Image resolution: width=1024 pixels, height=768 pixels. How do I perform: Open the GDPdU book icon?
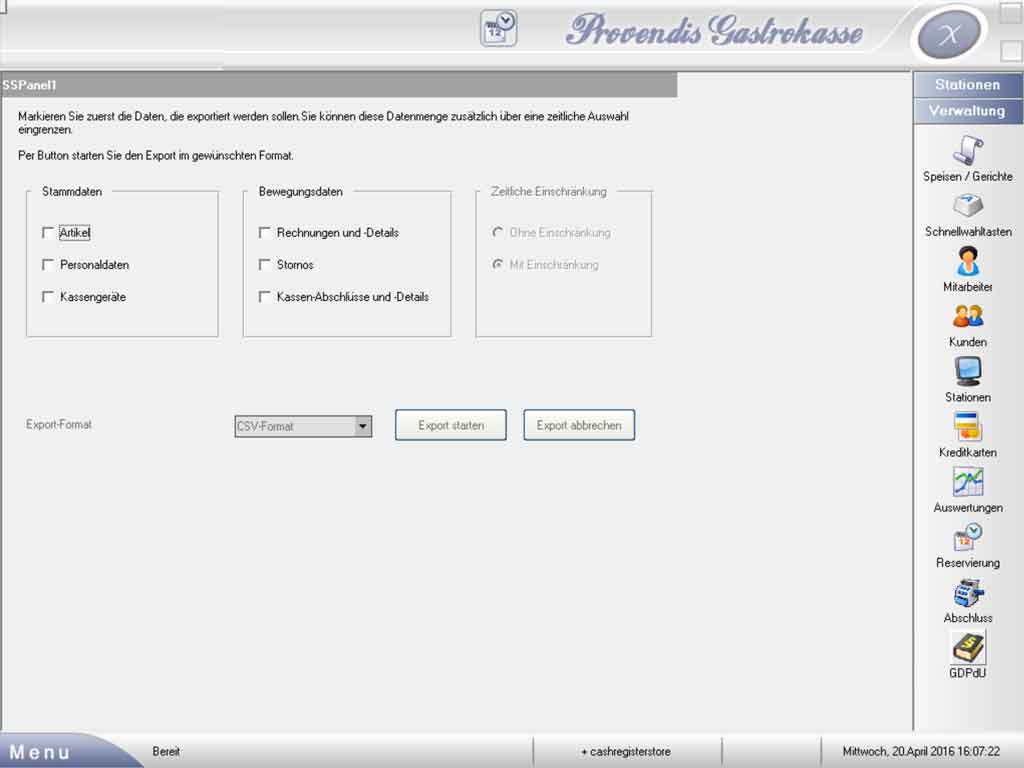pos(968,648)
